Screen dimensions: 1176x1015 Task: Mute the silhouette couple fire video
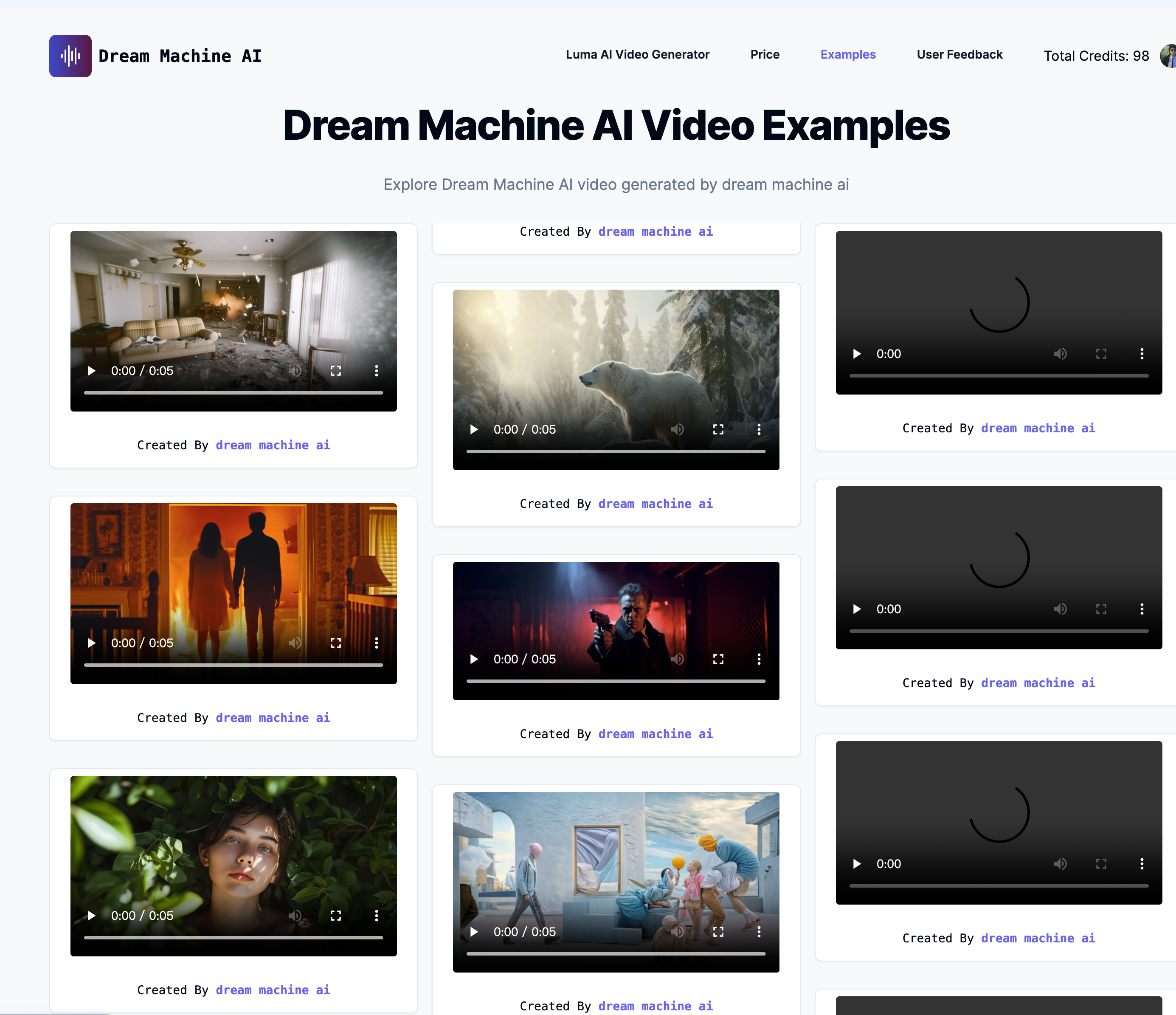click(x=295, y=643)
